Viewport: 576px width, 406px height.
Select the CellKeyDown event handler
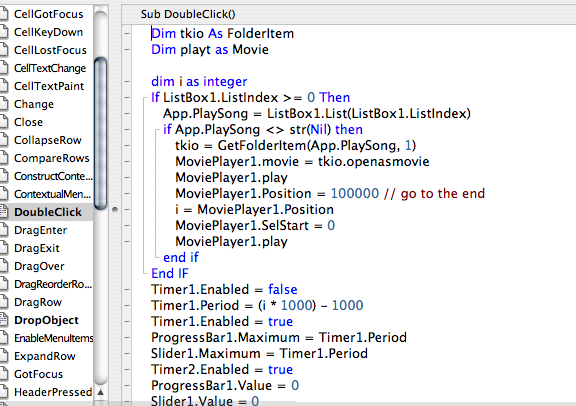click(48, 32)
